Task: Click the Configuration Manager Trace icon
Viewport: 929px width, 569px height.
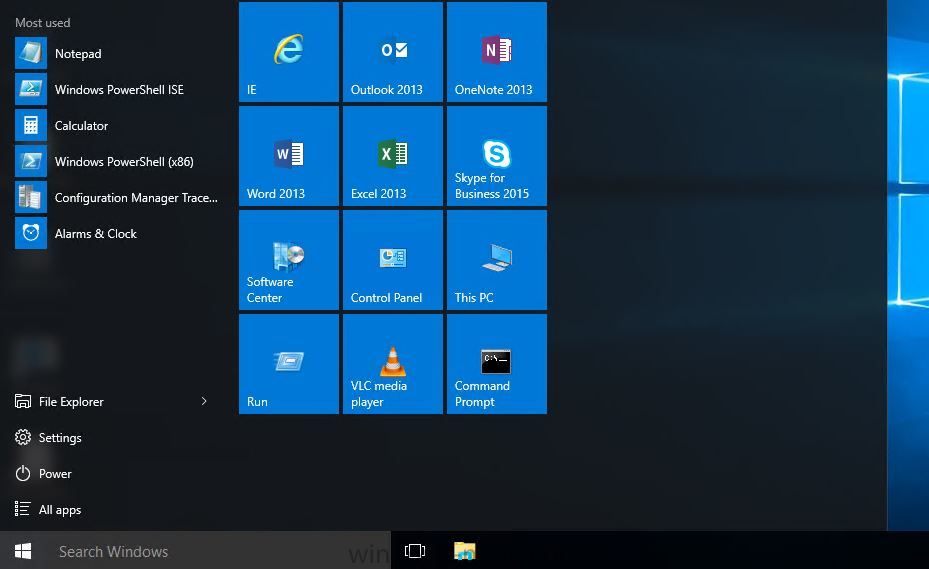Action: coord(31,197)
